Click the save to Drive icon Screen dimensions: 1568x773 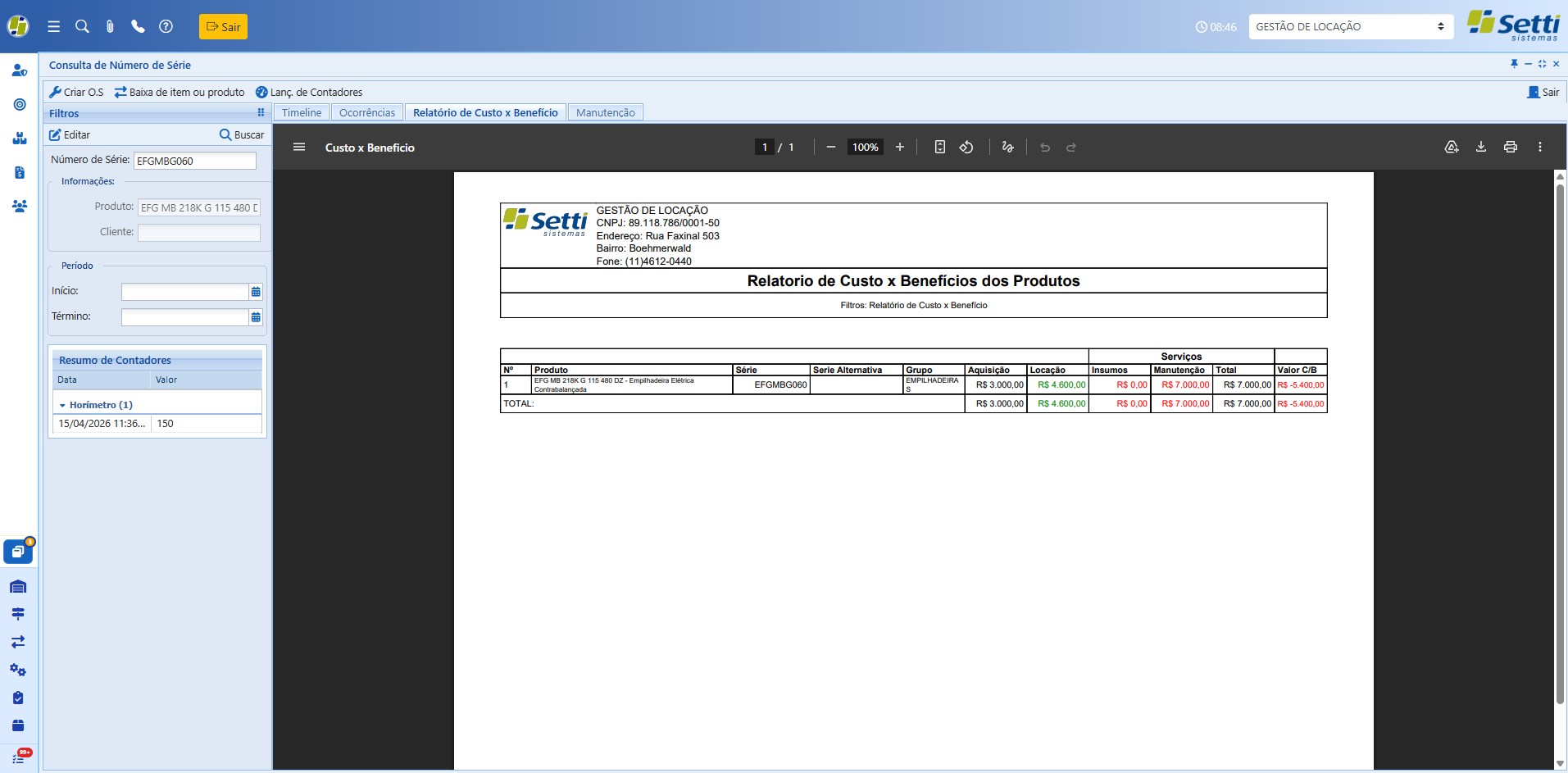tap(1452, 148)
